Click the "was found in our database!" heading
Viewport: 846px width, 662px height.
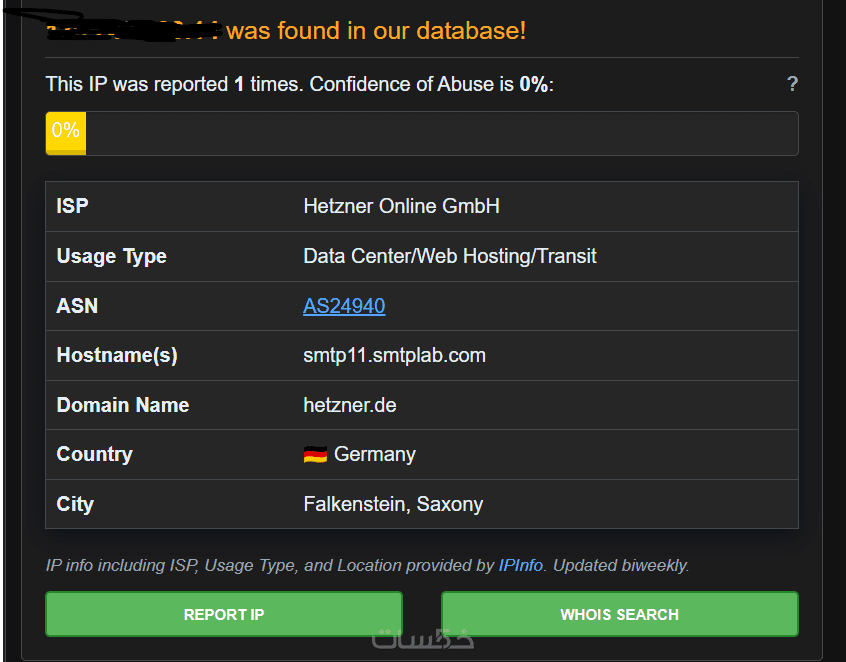coord(376,31)
